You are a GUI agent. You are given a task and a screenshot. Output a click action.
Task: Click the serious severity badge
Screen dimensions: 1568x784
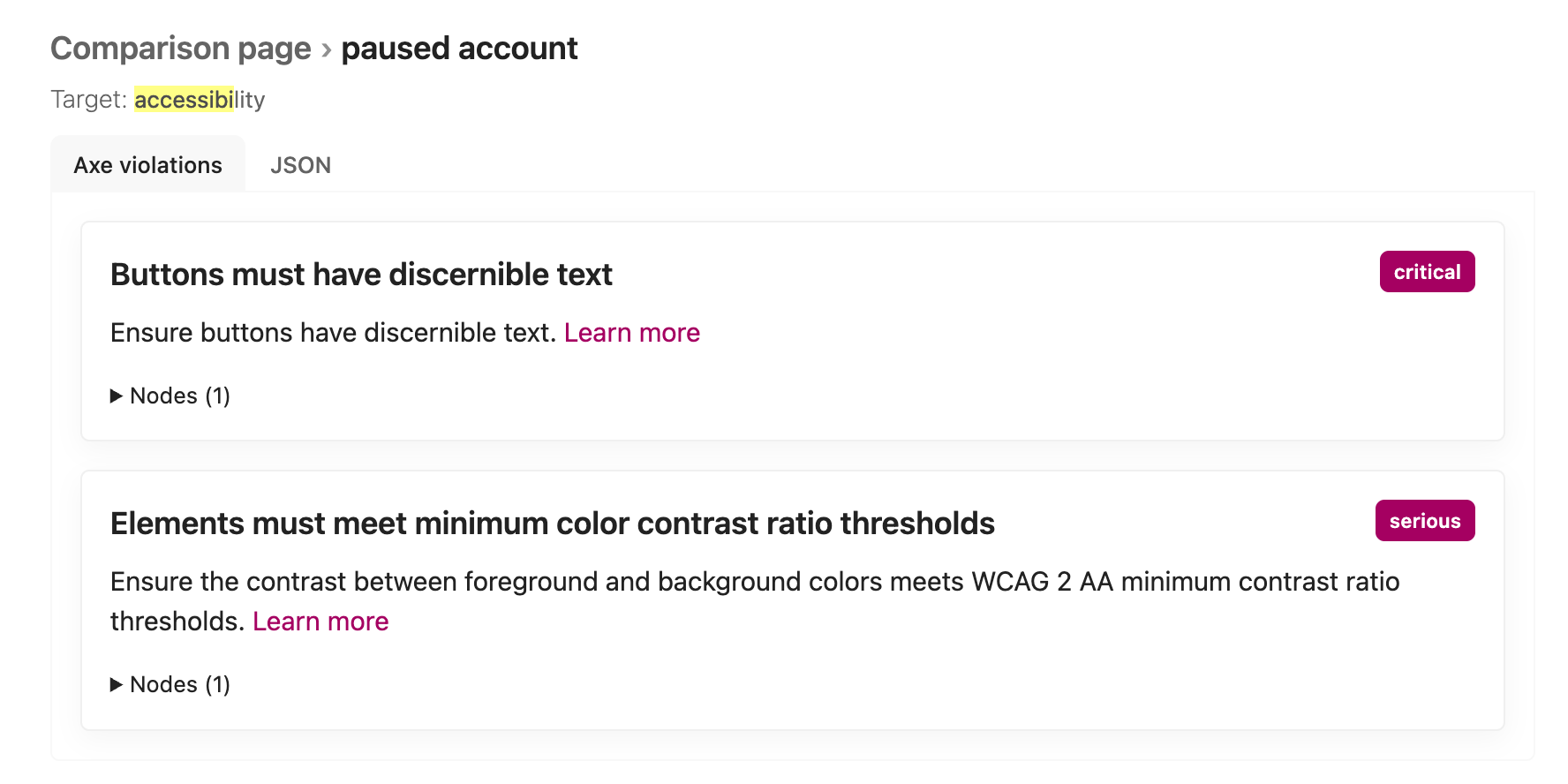tap(1424, 521)
